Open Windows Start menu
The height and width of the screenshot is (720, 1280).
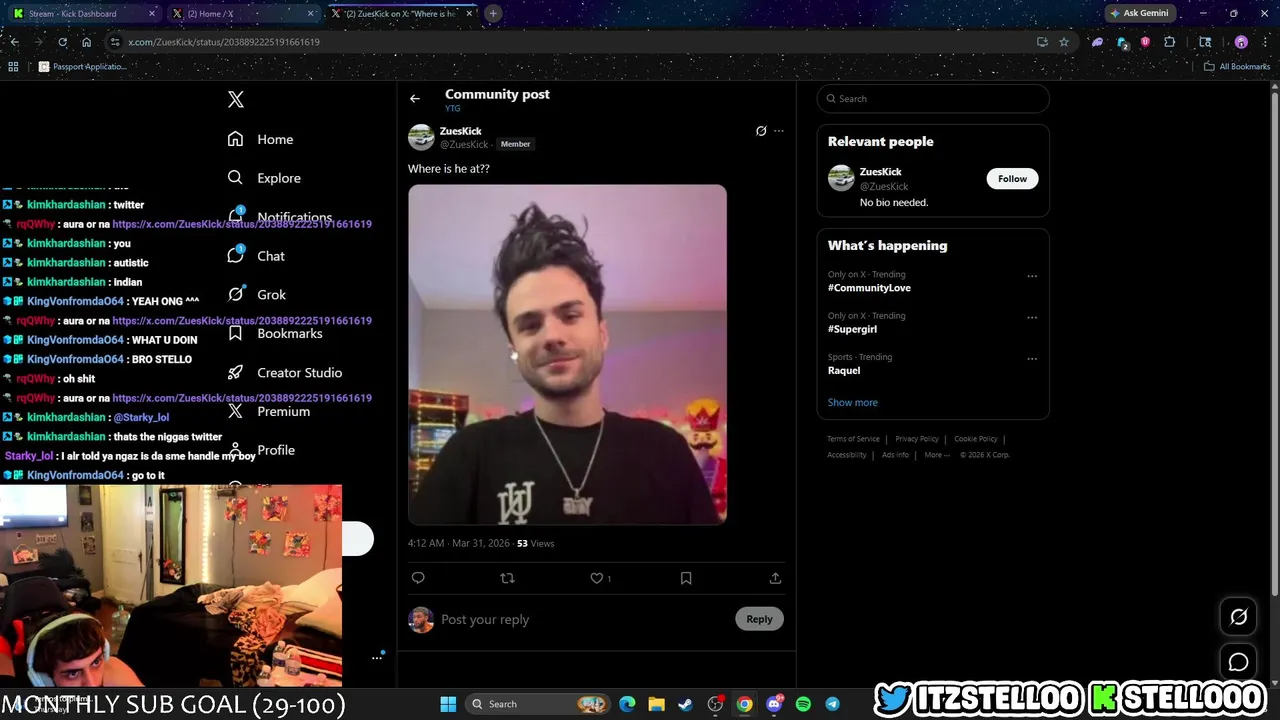(x=448, y=704)
